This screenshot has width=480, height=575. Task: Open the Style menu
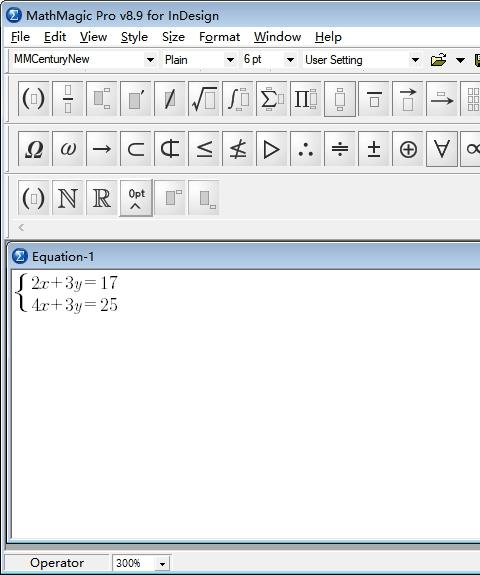coord(134,37)
